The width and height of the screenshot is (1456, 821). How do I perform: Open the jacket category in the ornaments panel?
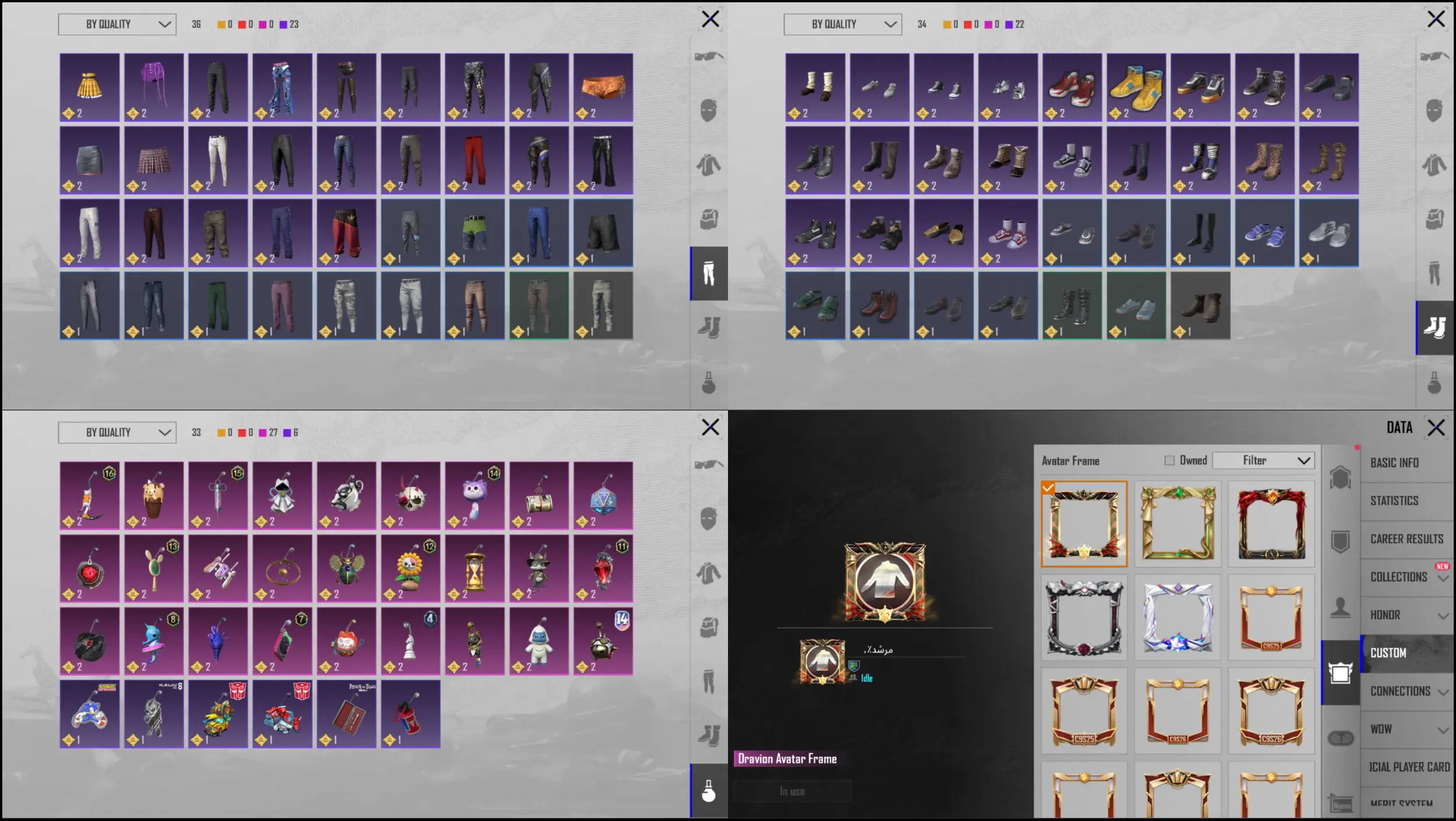coord(709,574)
